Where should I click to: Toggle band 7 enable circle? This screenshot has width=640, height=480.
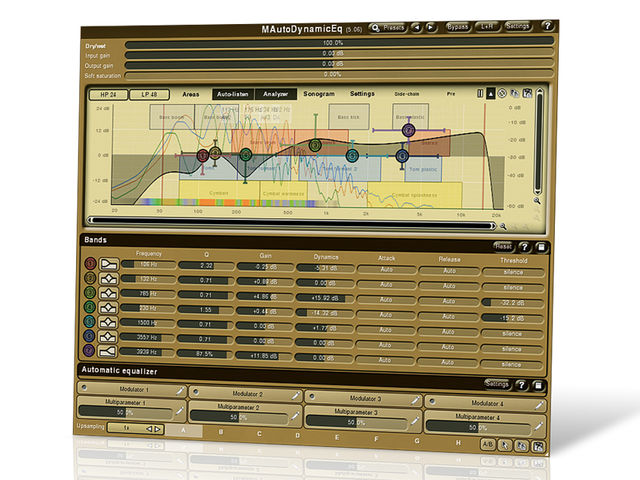(x=89, y=351)
